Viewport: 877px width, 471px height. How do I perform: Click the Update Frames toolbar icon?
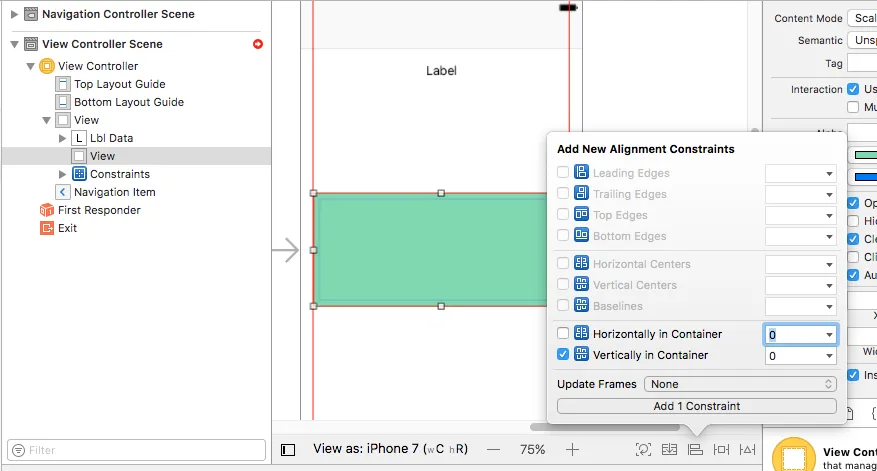click(x=643, y=449)
